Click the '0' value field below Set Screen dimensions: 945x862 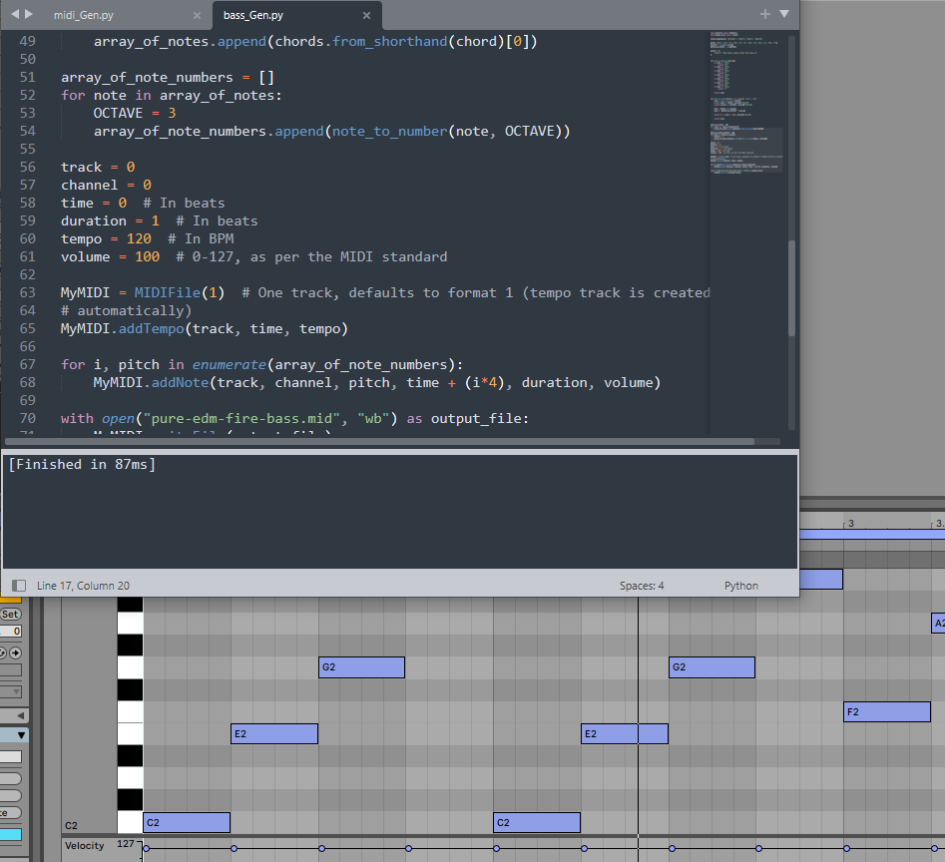[11, 631]
